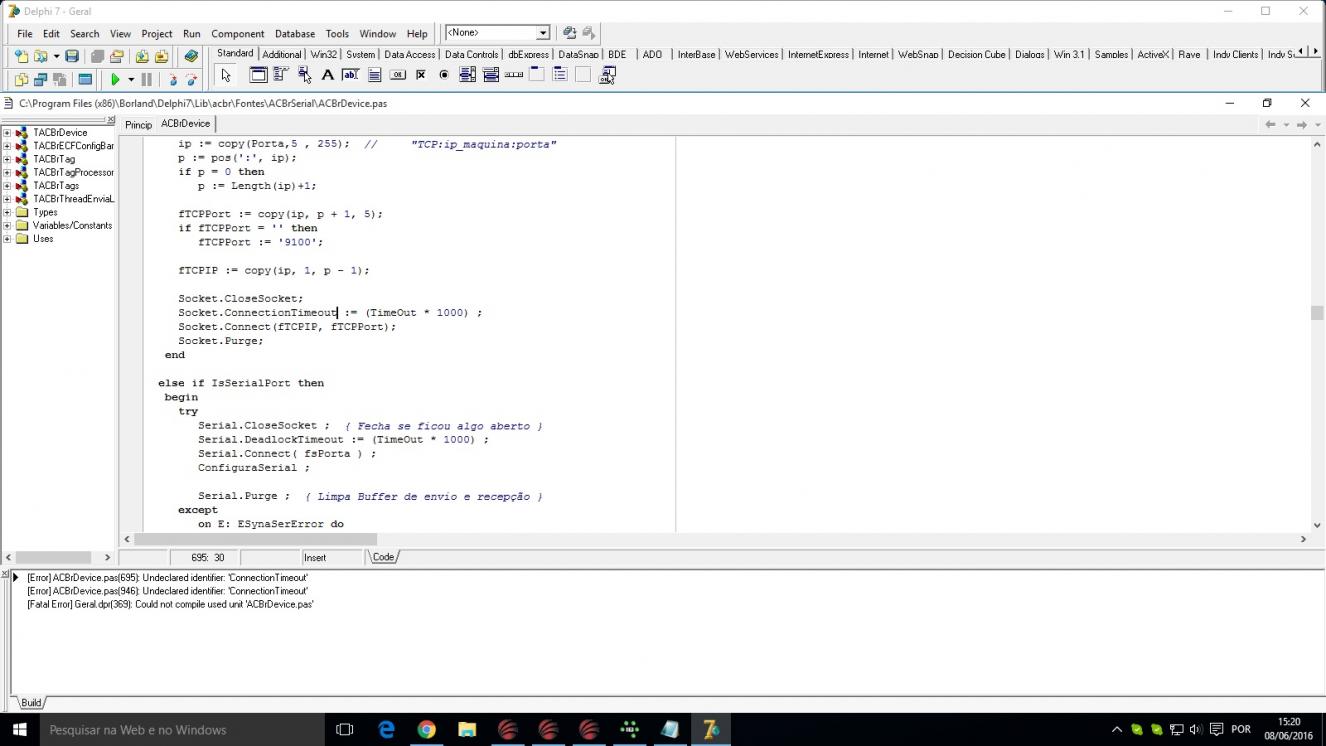Screen dimensions: 1326x746
Task: Click the editor horizontal scrollbar thumb
Action: click(255, 539)
